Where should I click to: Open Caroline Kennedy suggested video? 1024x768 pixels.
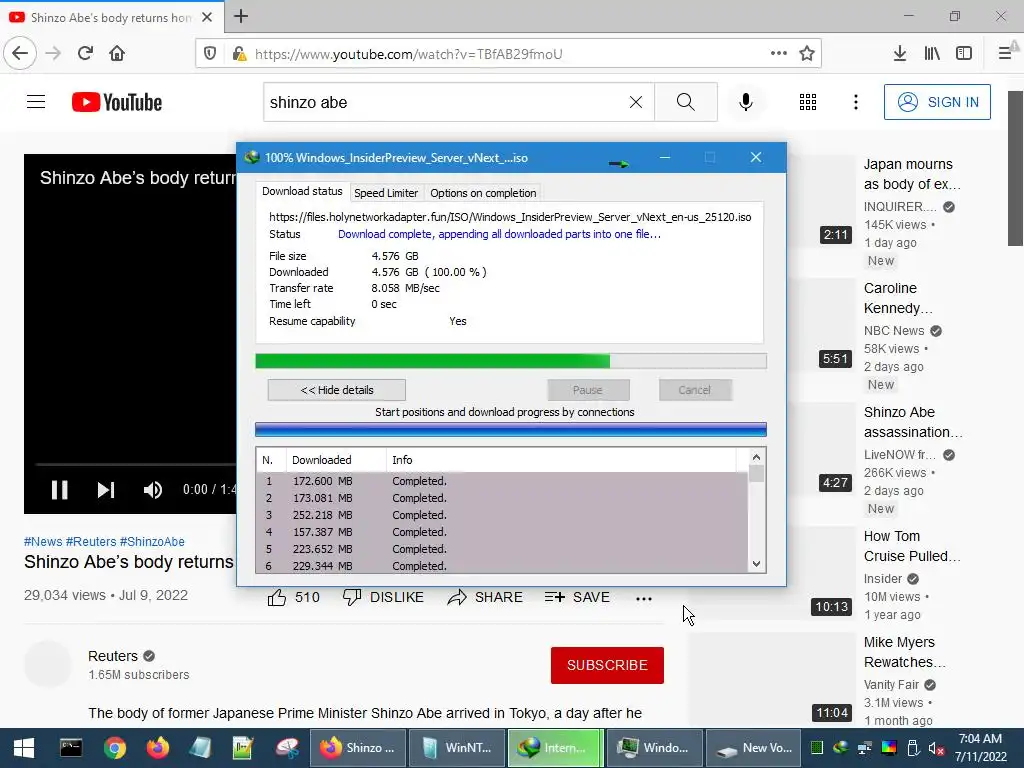point(898,298)
